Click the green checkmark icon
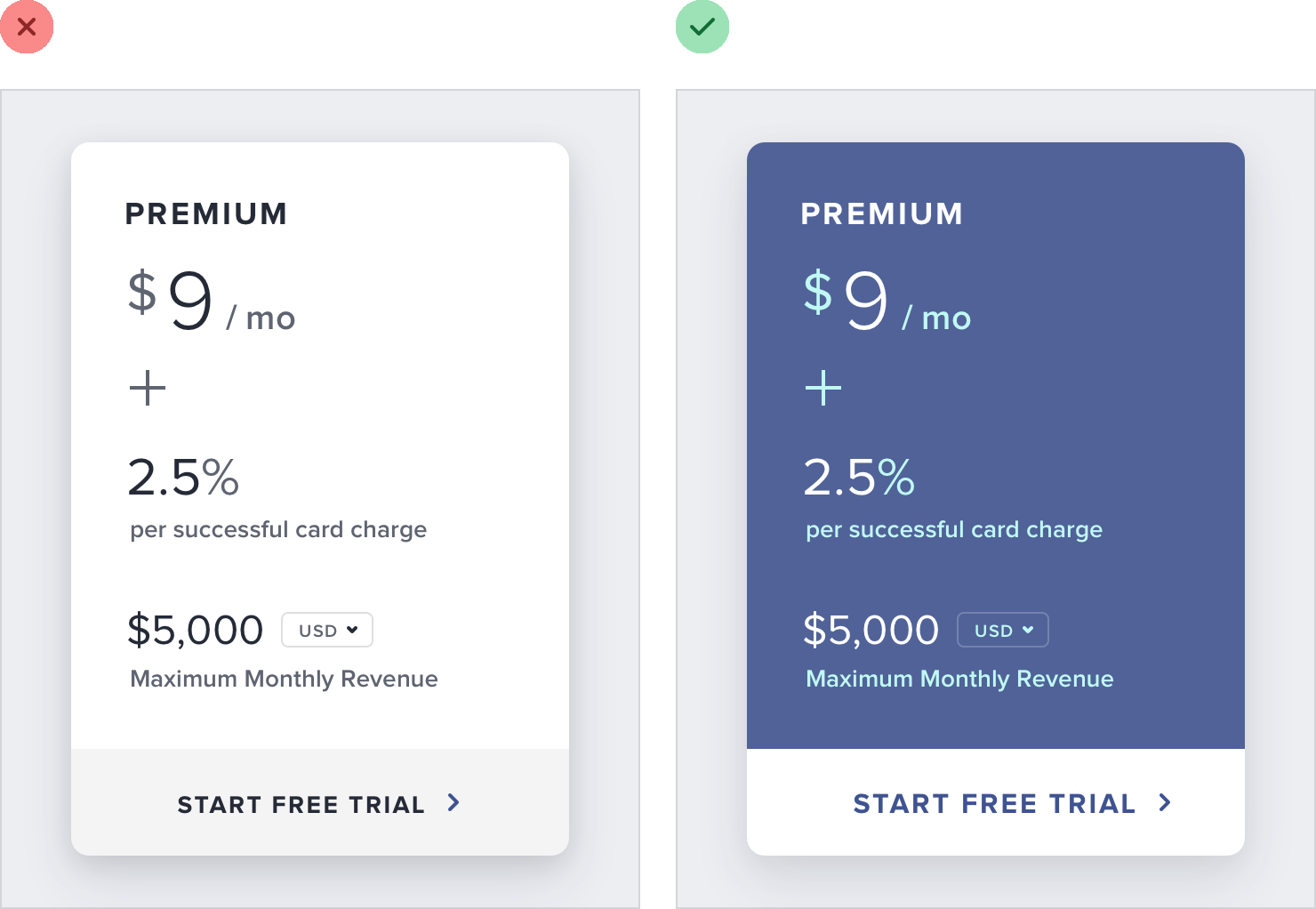The image size is (1316, 909). pos(702,27)
